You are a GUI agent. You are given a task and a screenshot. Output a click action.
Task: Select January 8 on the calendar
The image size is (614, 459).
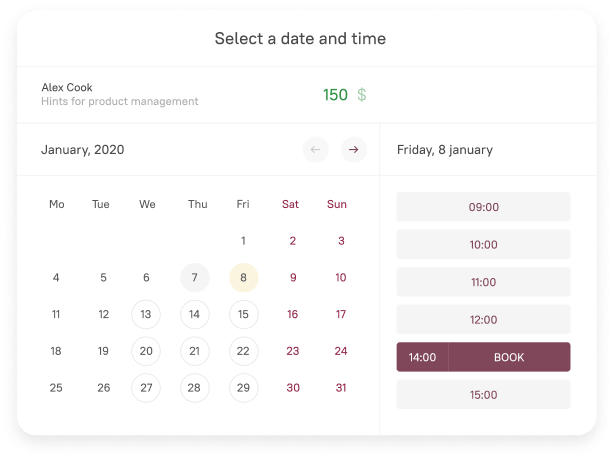point(243,278)
